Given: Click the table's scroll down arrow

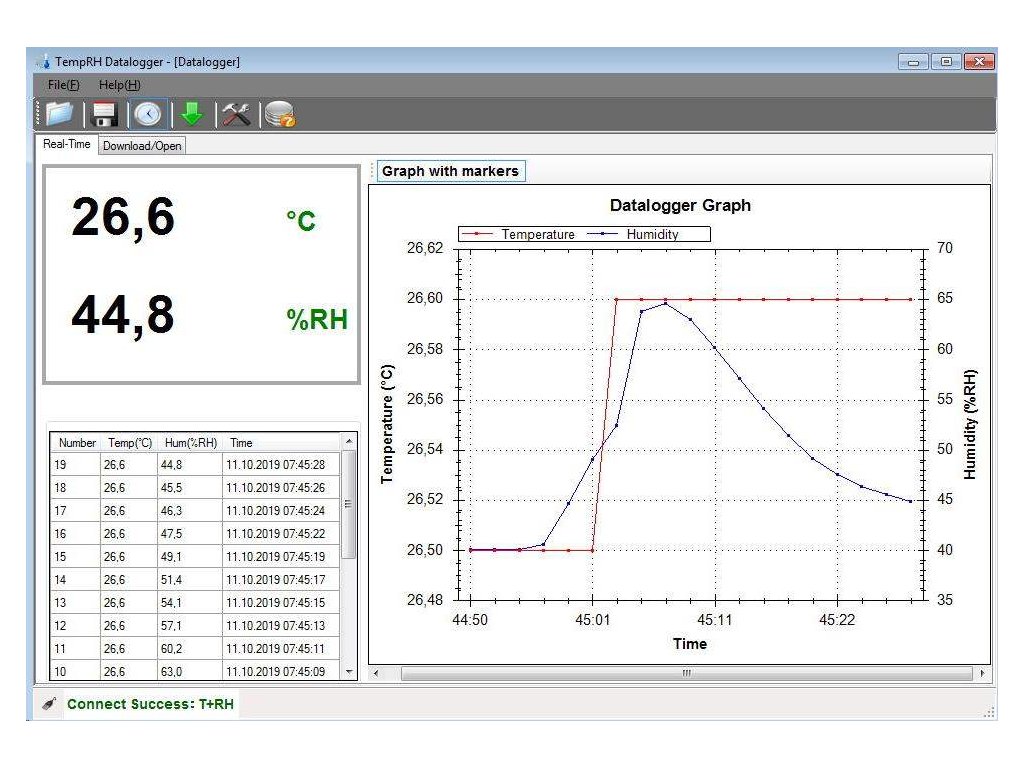Looking at the screenshot, I should point(348,673).
